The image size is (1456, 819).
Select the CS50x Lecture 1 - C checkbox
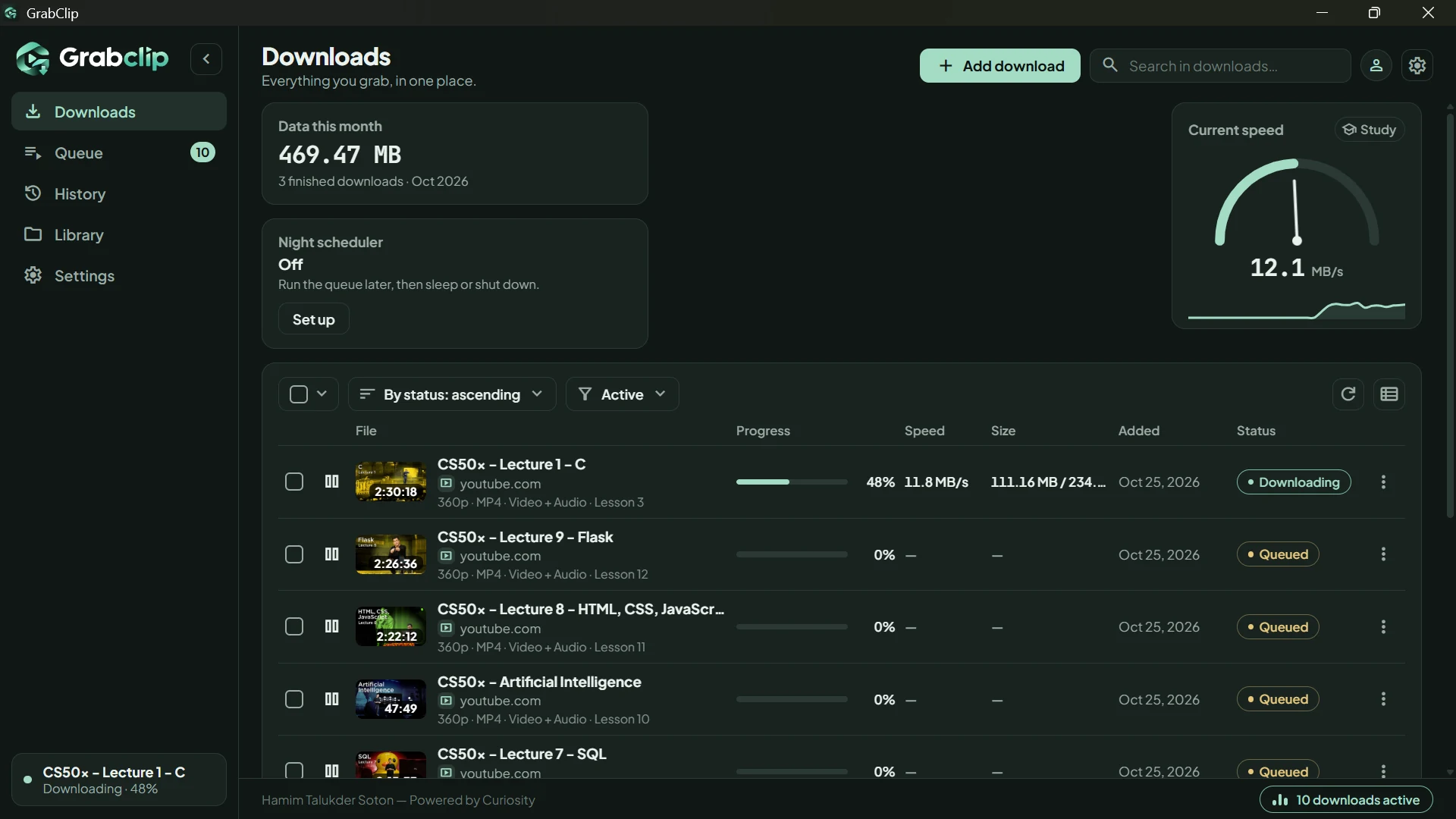[294, 482]
